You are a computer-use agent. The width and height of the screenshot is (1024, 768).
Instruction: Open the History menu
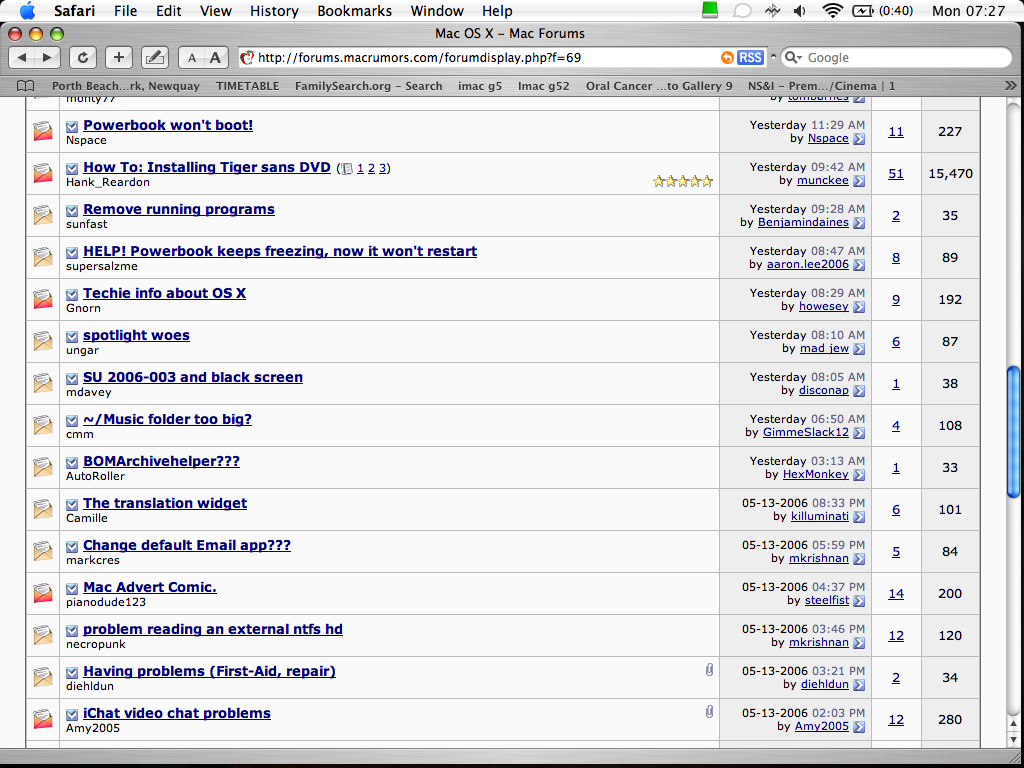[274, 10]
